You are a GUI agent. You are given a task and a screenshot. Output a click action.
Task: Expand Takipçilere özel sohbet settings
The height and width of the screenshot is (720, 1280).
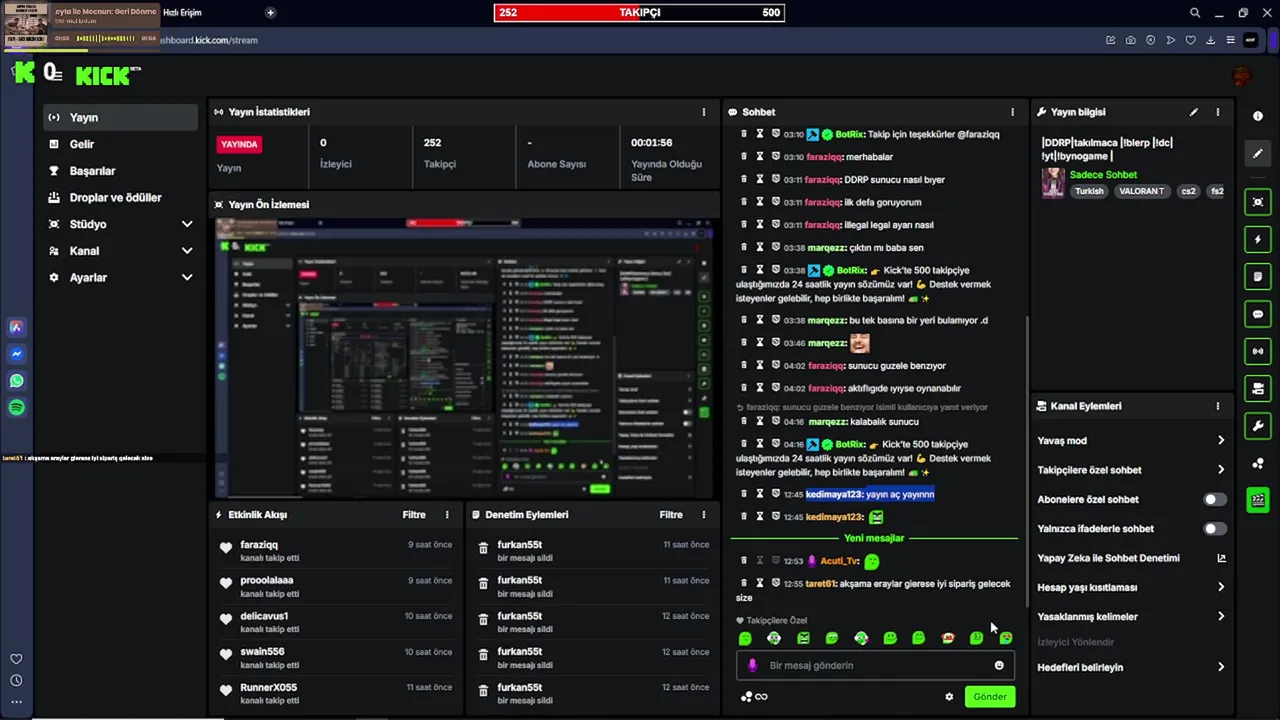pos(1131,470)
